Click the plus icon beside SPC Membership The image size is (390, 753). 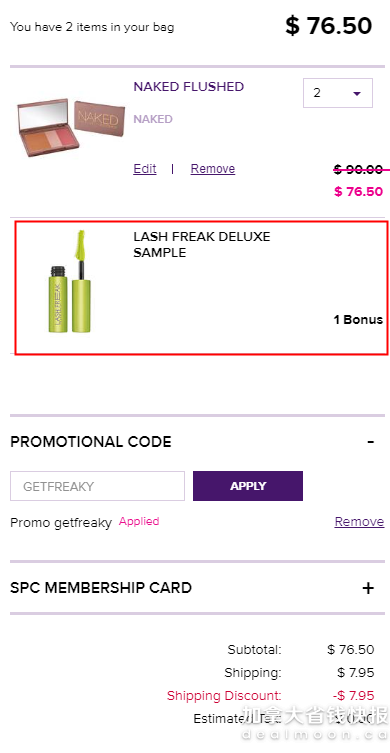(368, 588)
